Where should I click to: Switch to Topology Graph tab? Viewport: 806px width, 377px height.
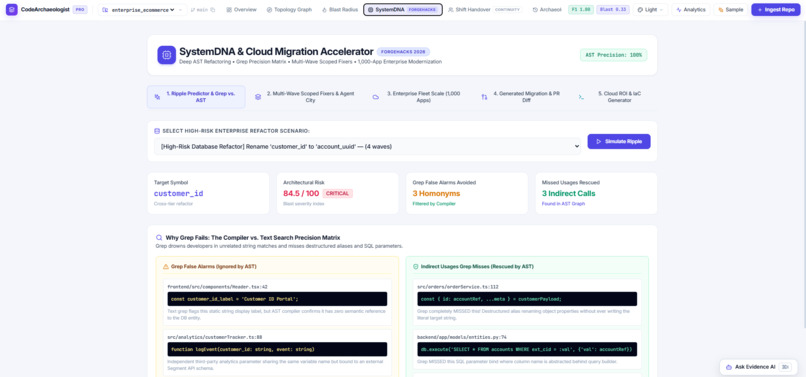pyautogui.click(x=289, y=10)
